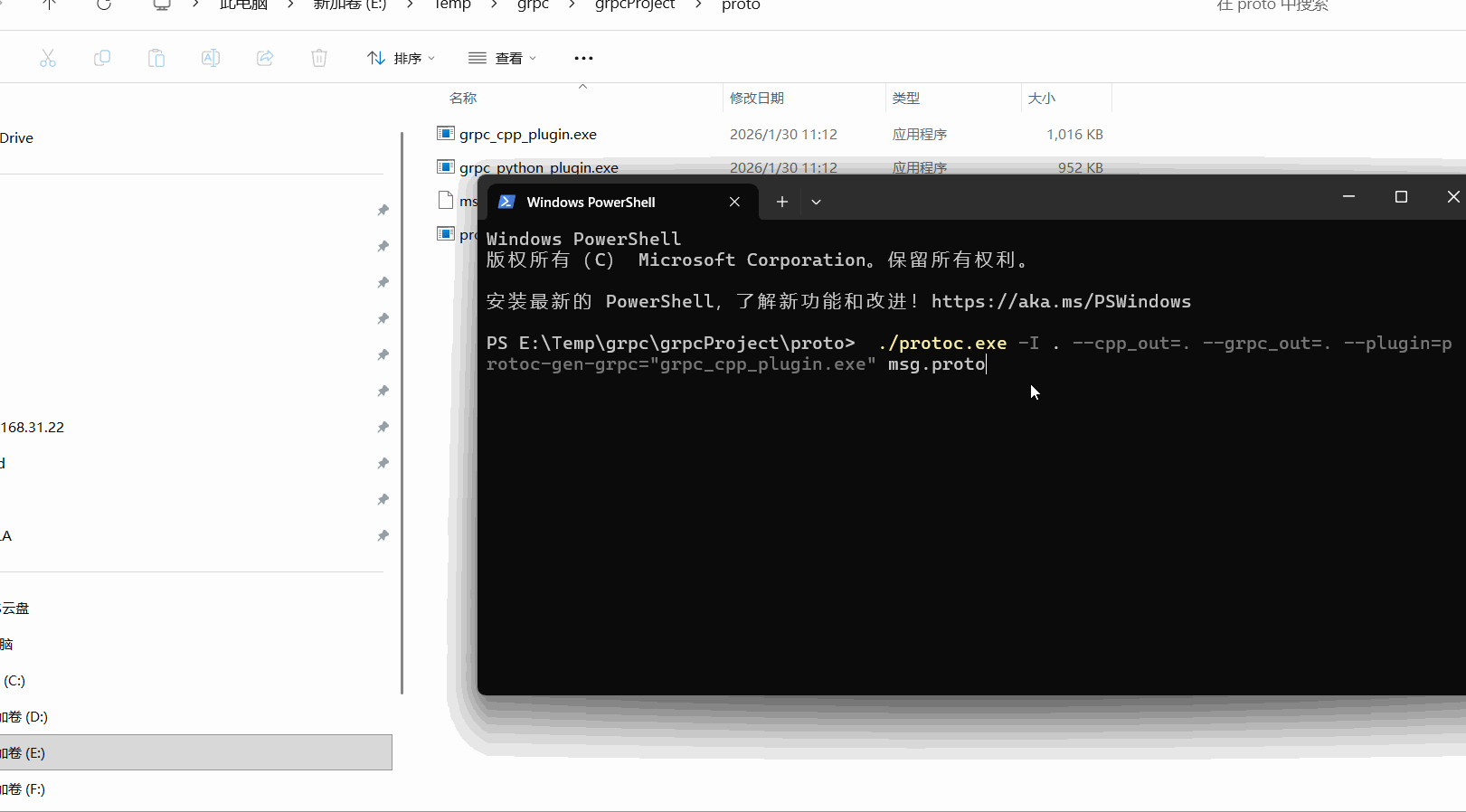Select the 云盘 item in sidebar
This screenshot has height=812, width=1466.
tap(15, 608)
